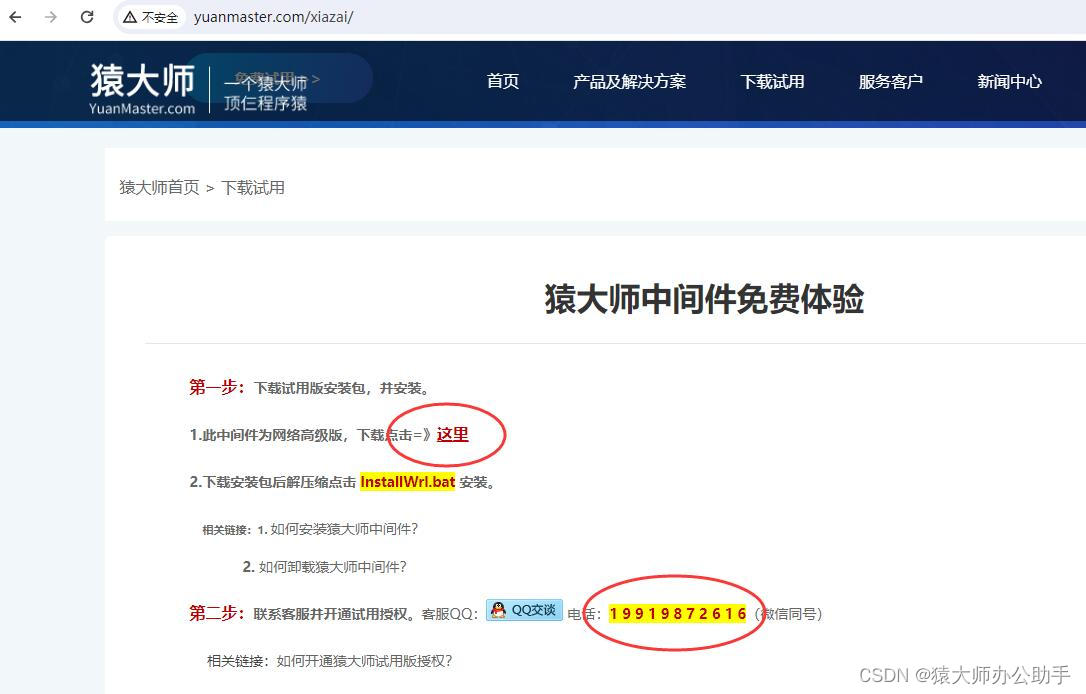Screen dimensions: 1086x694
Task: Click the 下载试用 breadcrumb entry
Action: (253, 188)
